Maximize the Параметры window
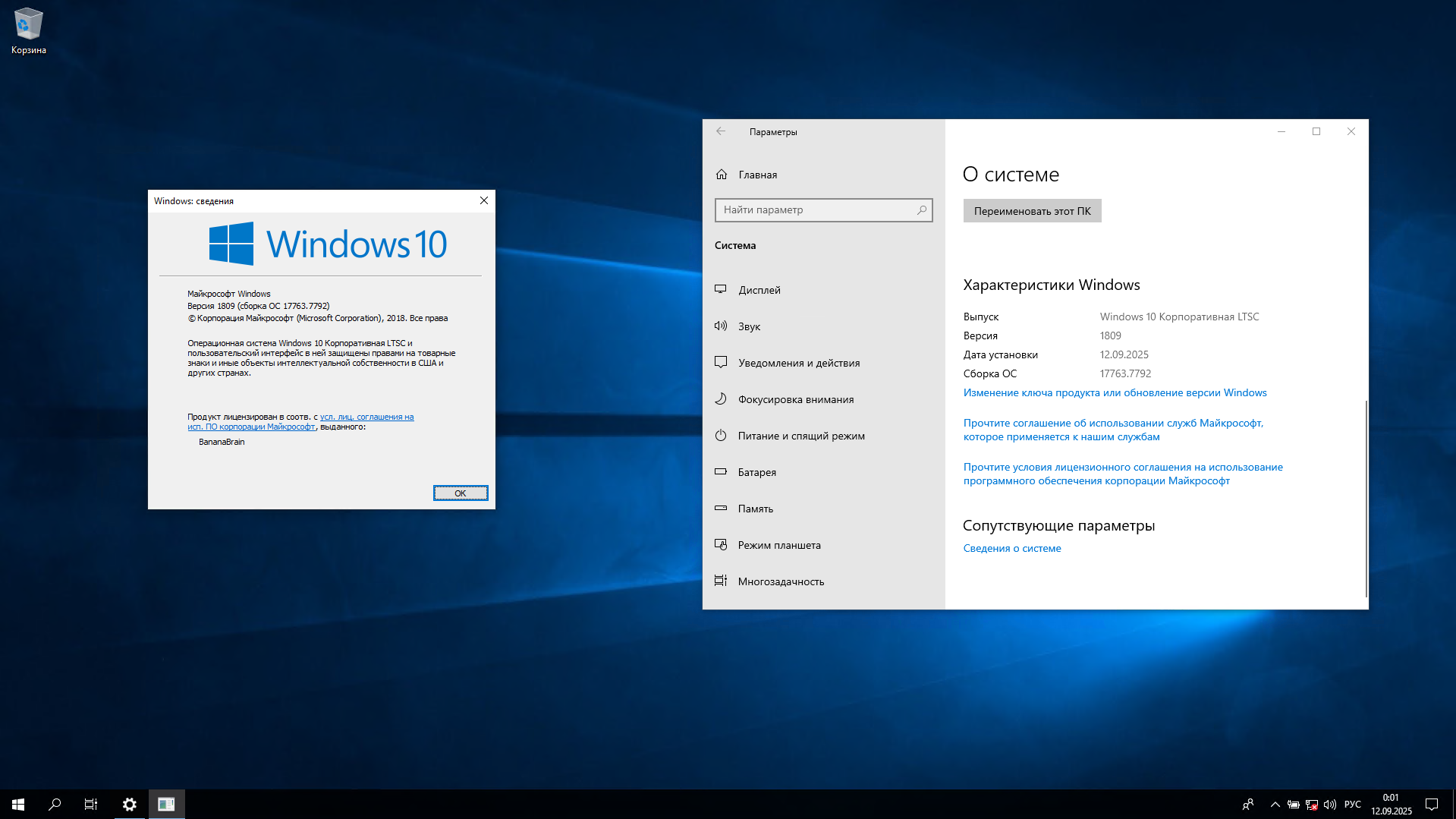The height and width of the screenshot is (819, 1456). pos(1316,131)
